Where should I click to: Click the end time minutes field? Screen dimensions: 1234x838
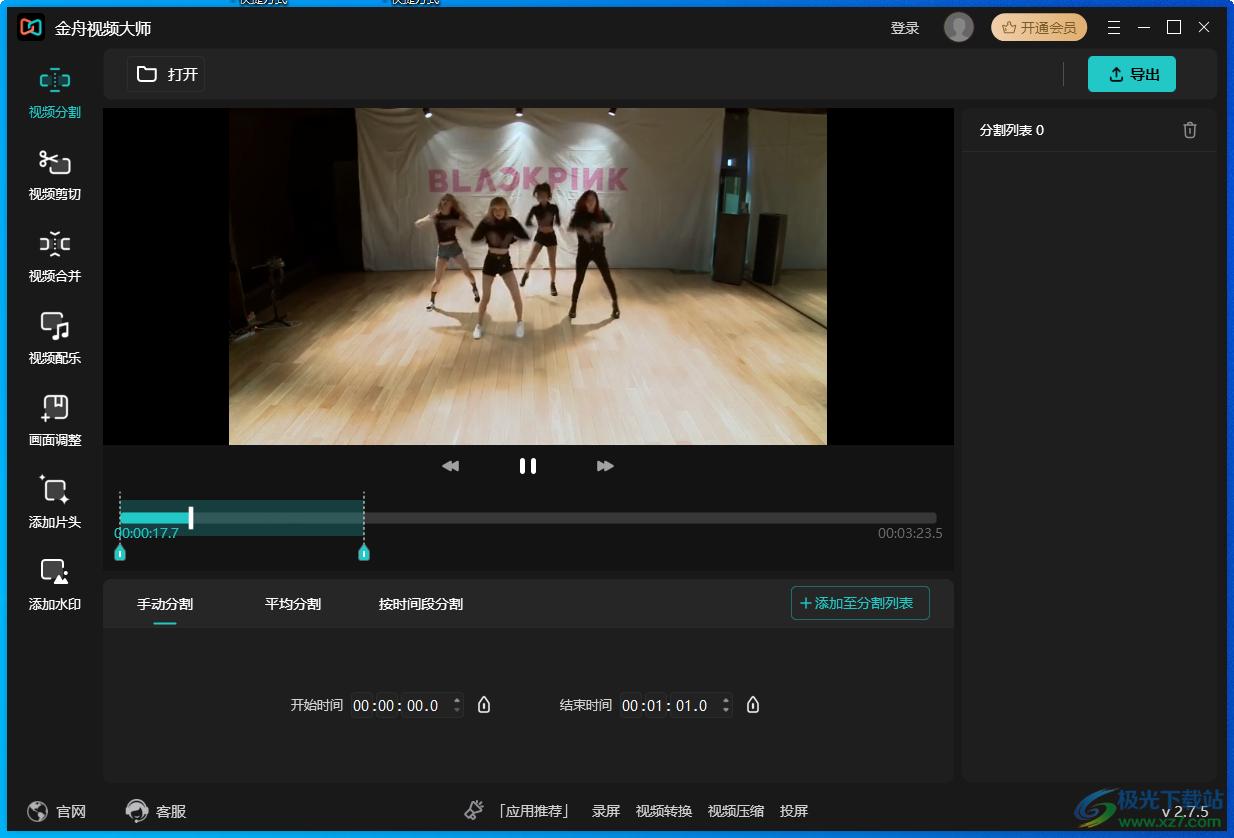[656, 705]
